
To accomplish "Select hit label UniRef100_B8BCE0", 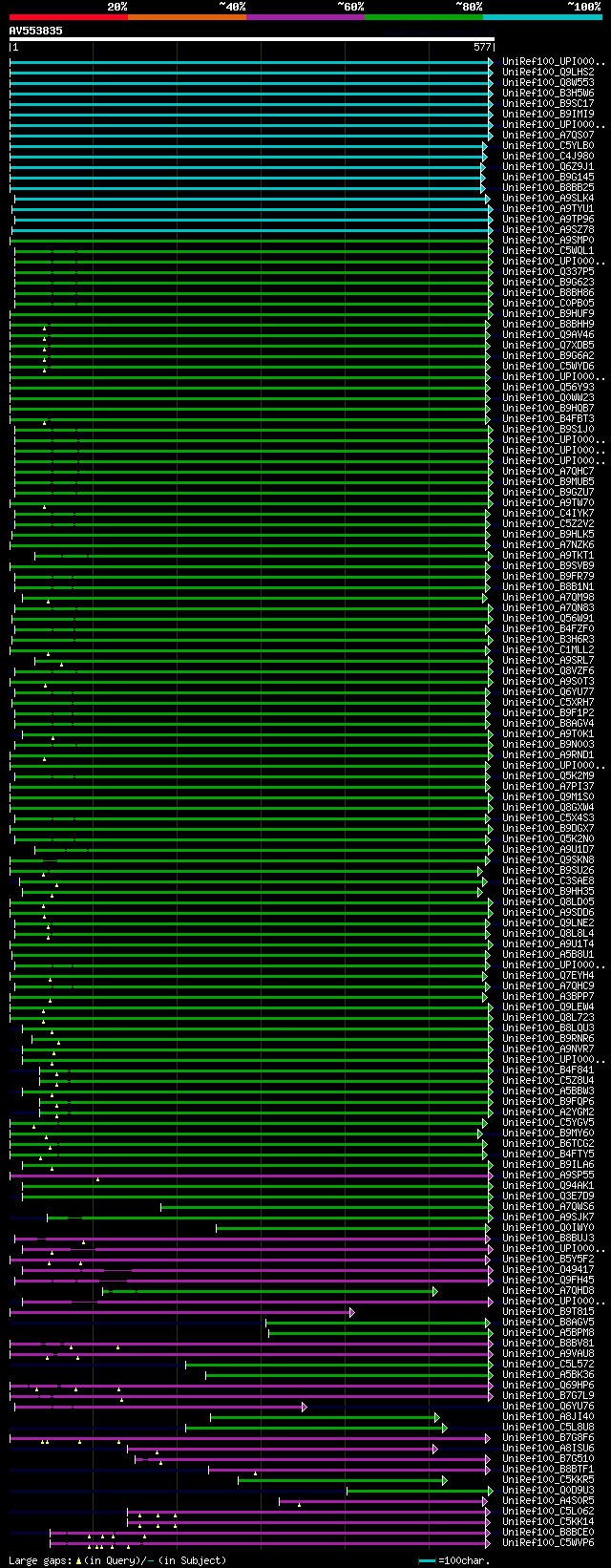I will point(548,1532).
